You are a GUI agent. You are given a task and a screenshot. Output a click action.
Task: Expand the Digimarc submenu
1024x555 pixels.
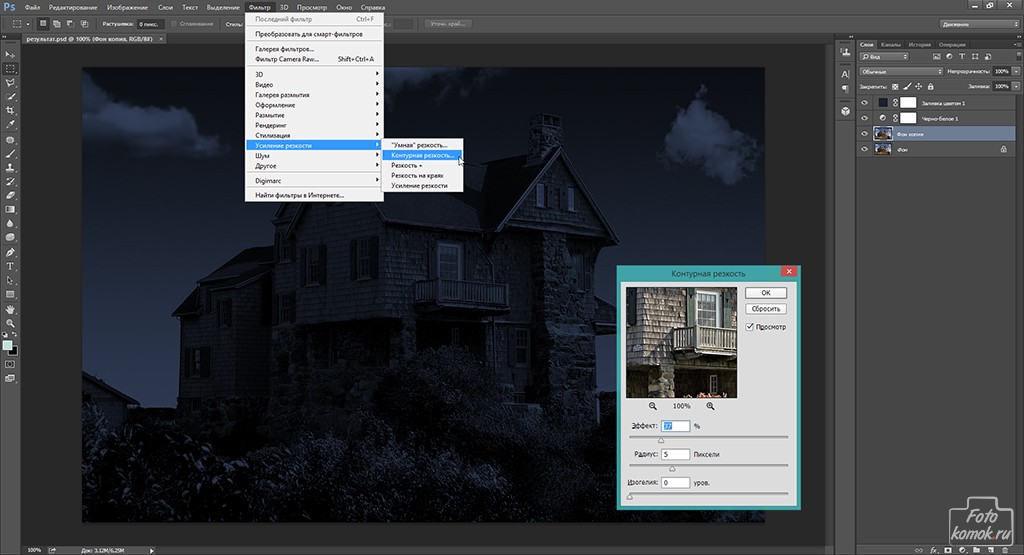[314, 181]
